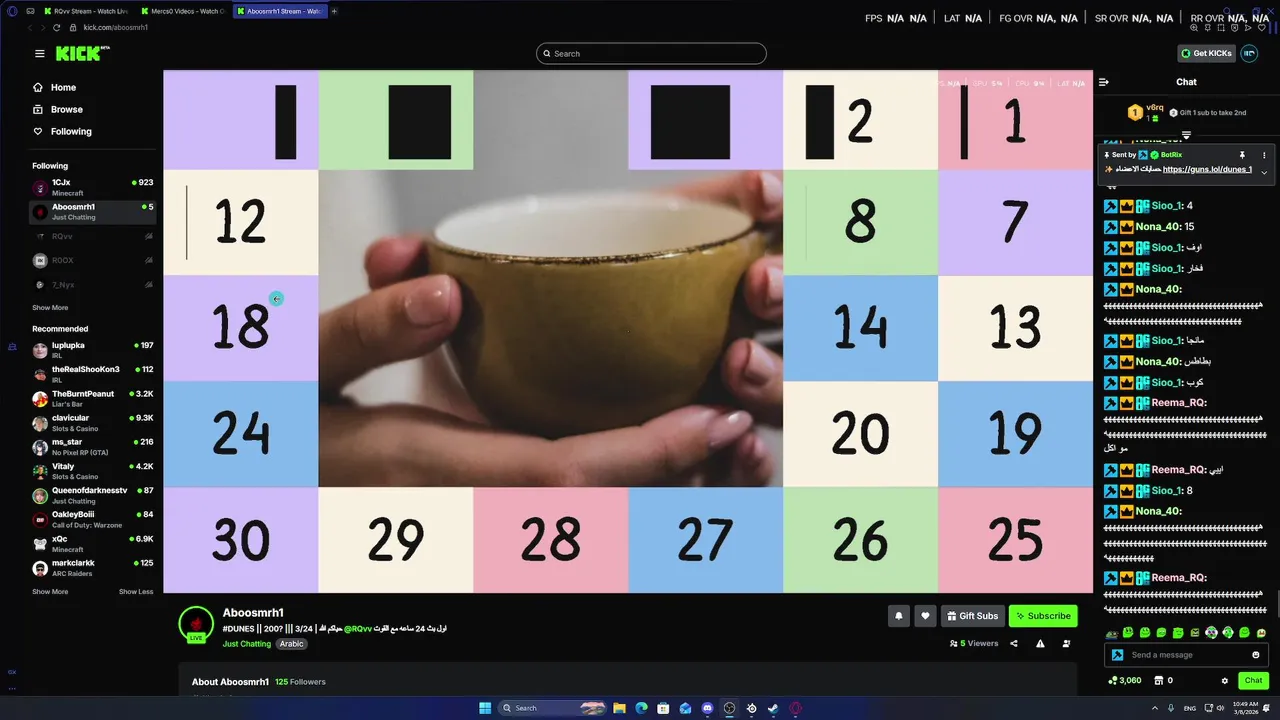The height and width of the screenshot is (720, 1280).
Task: Reload the page with refresh icon
Action: 57,27
